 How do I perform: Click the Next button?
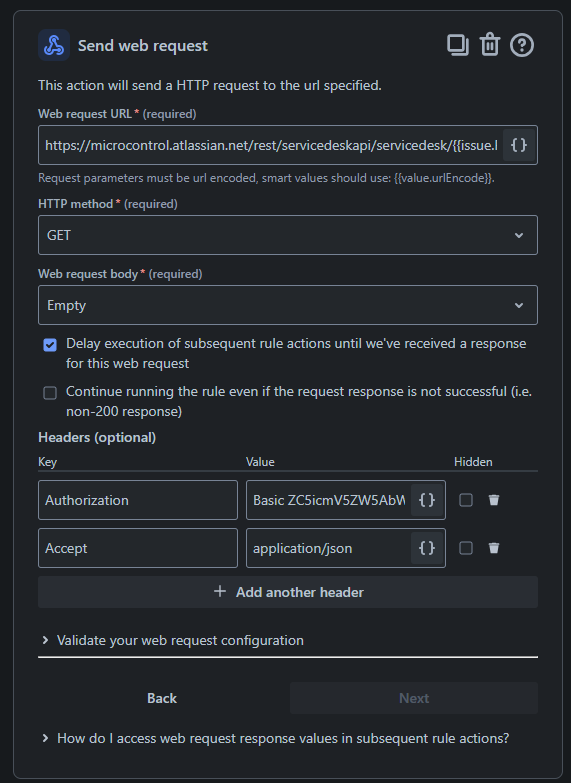[414, 698]
